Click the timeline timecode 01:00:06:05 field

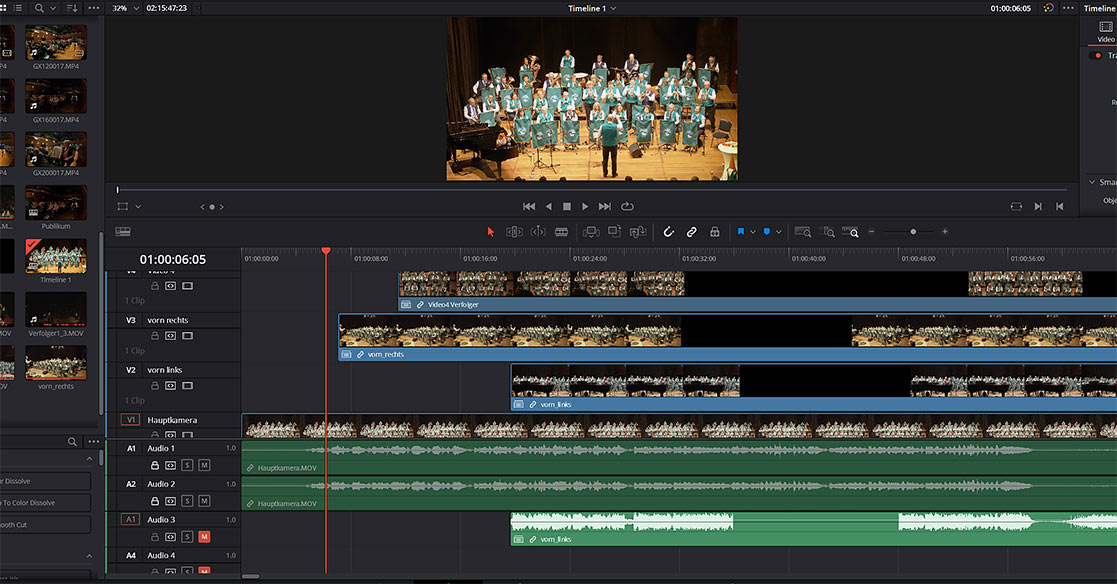click(172, 259)
